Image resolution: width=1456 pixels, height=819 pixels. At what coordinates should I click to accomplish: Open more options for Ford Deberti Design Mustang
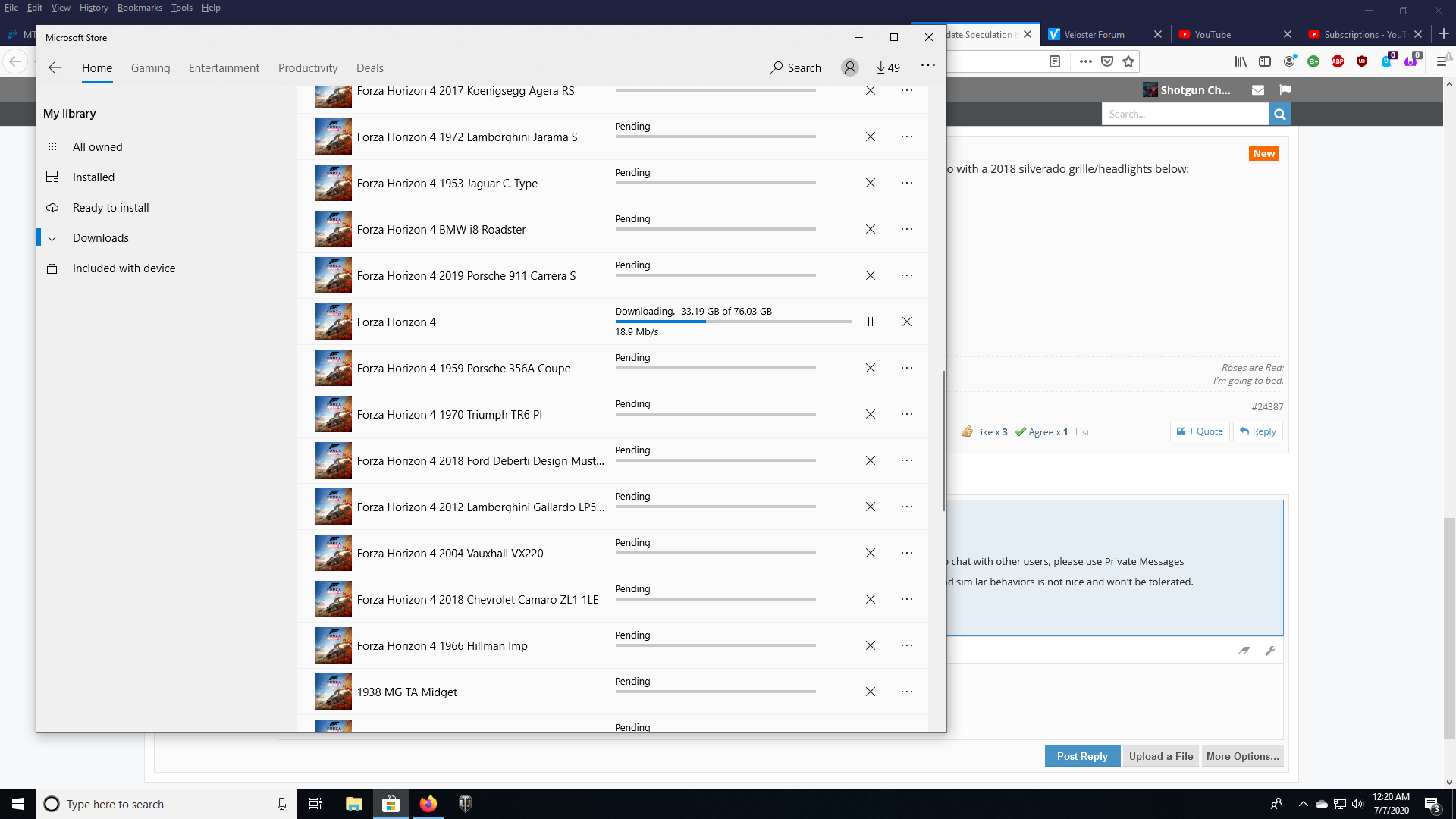pyautogui.click(x=907, y=460)
